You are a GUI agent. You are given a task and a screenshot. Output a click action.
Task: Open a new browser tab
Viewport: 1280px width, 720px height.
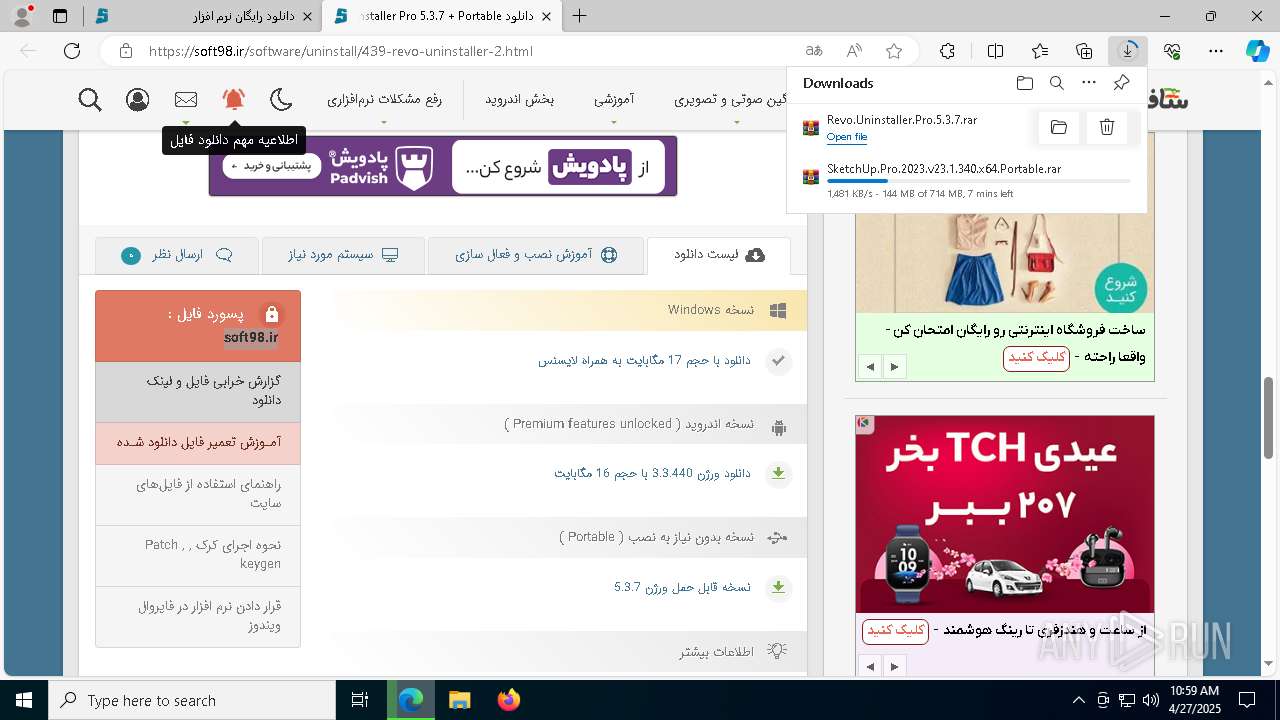580,16
